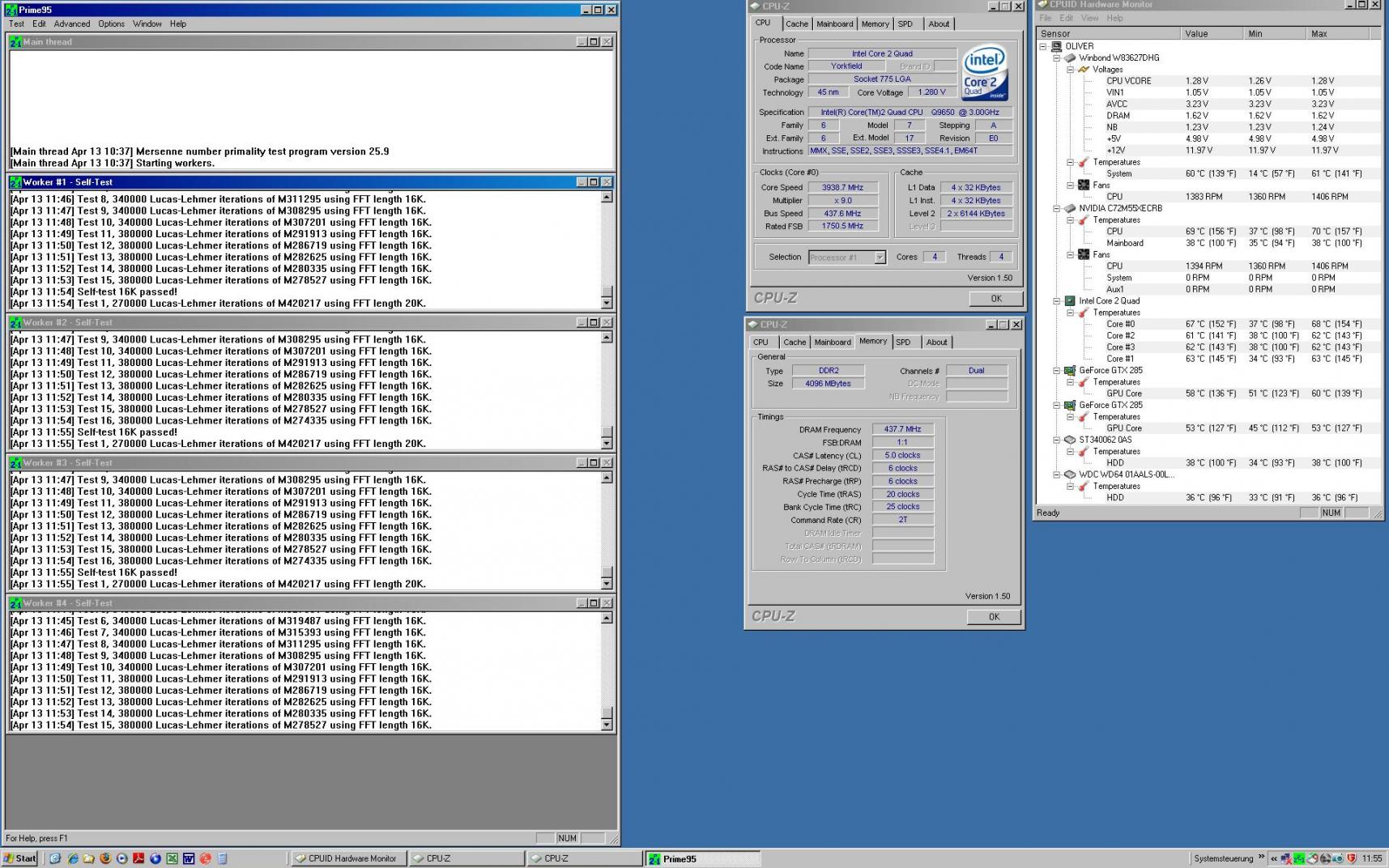Click the Worker #1 scrollbar thumb

click(607, 291)
